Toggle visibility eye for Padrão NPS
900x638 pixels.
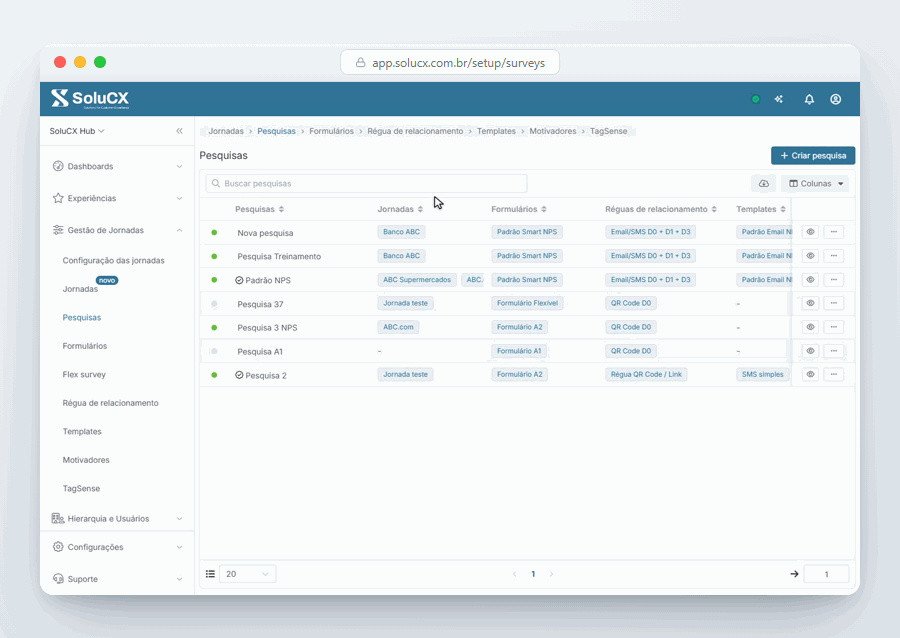(810, 280)
